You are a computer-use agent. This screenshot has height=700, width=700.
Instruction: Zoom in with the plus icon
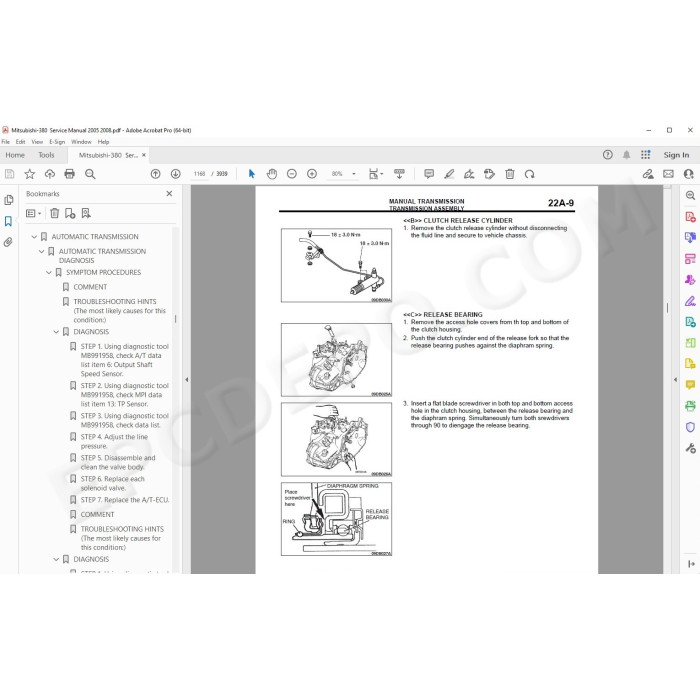(312, 174)
